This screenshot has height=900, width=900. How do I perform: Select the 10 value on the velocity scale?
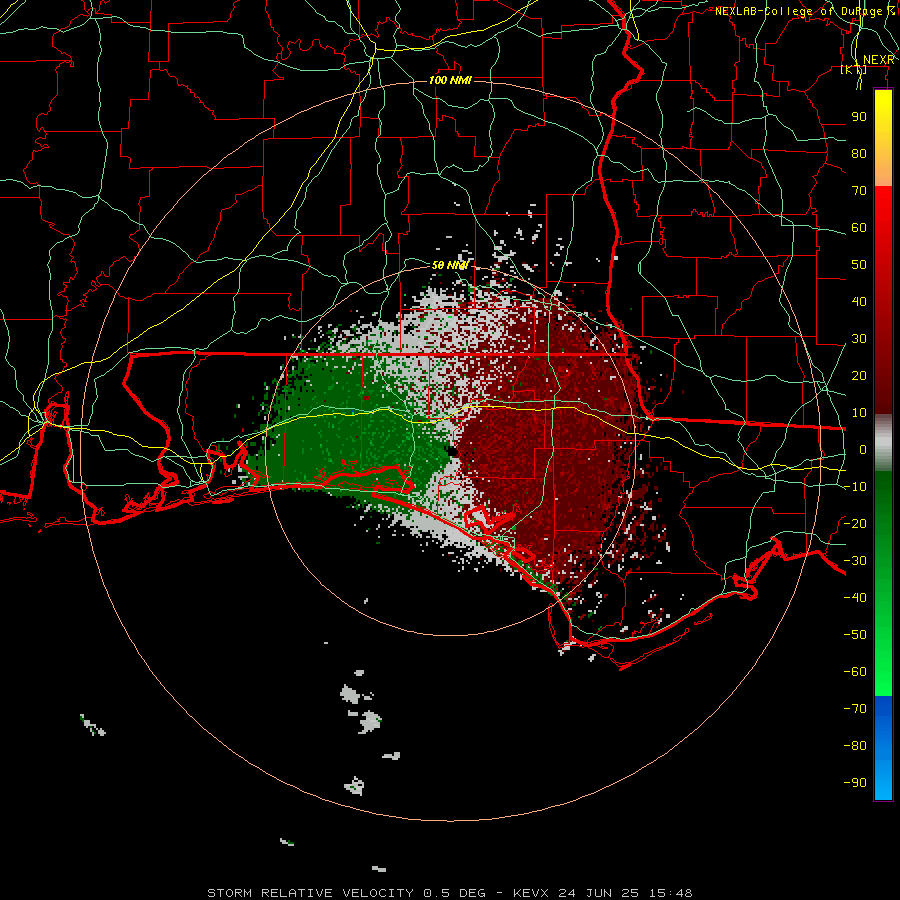coord(859,413)
